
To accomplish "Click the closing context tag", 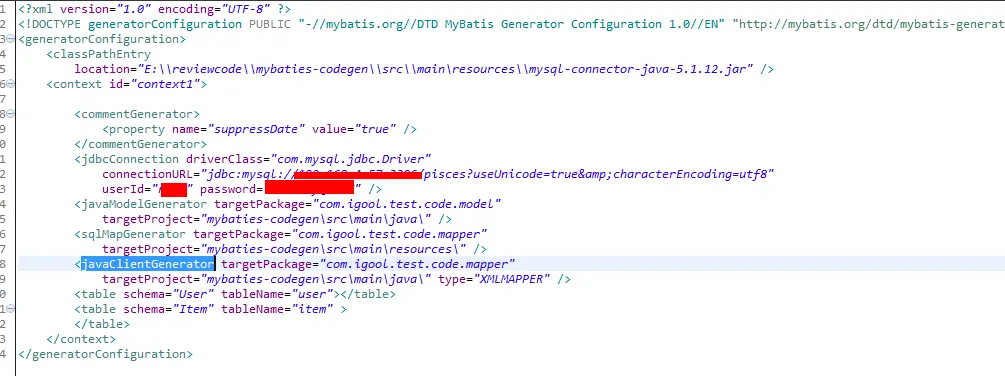I will click(x=81, y=339).
